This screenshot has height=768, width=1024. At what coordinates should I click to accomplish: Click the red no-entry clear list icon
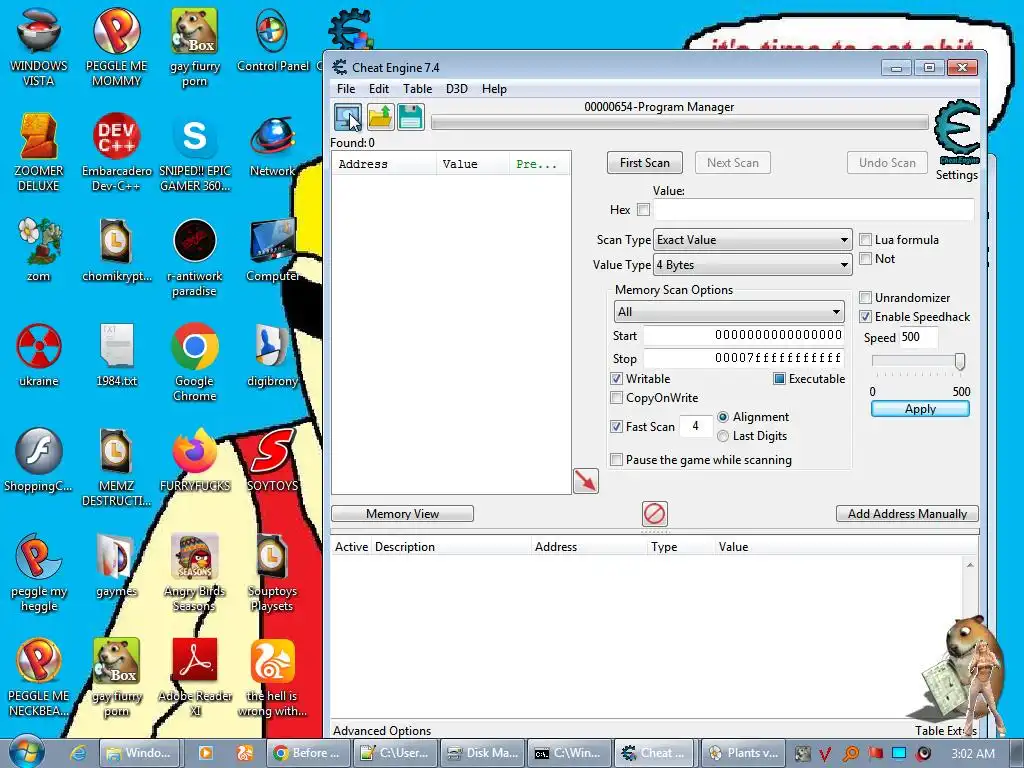point(654,514)
